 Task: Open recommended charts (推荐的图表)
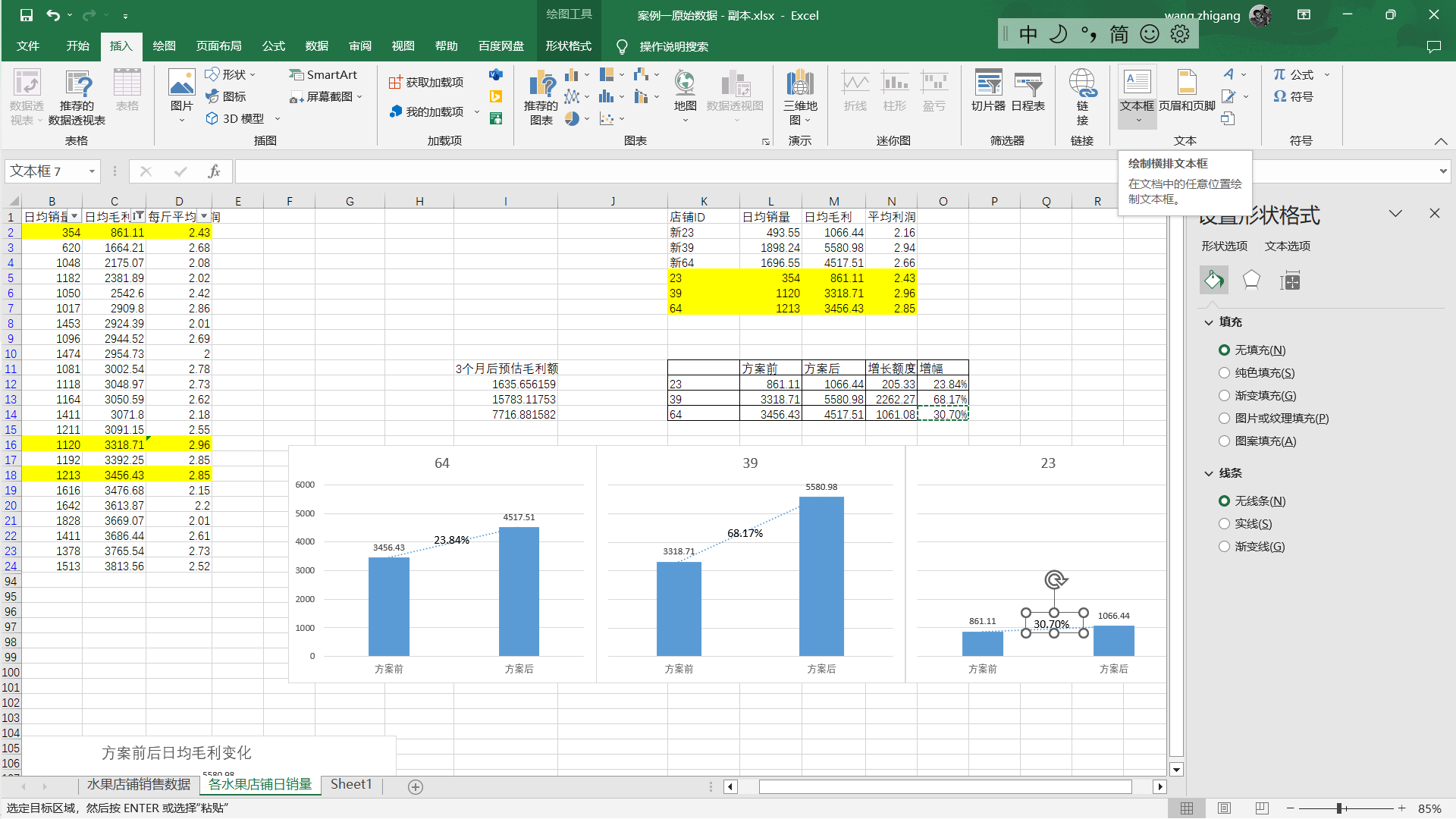coord(541,97)
